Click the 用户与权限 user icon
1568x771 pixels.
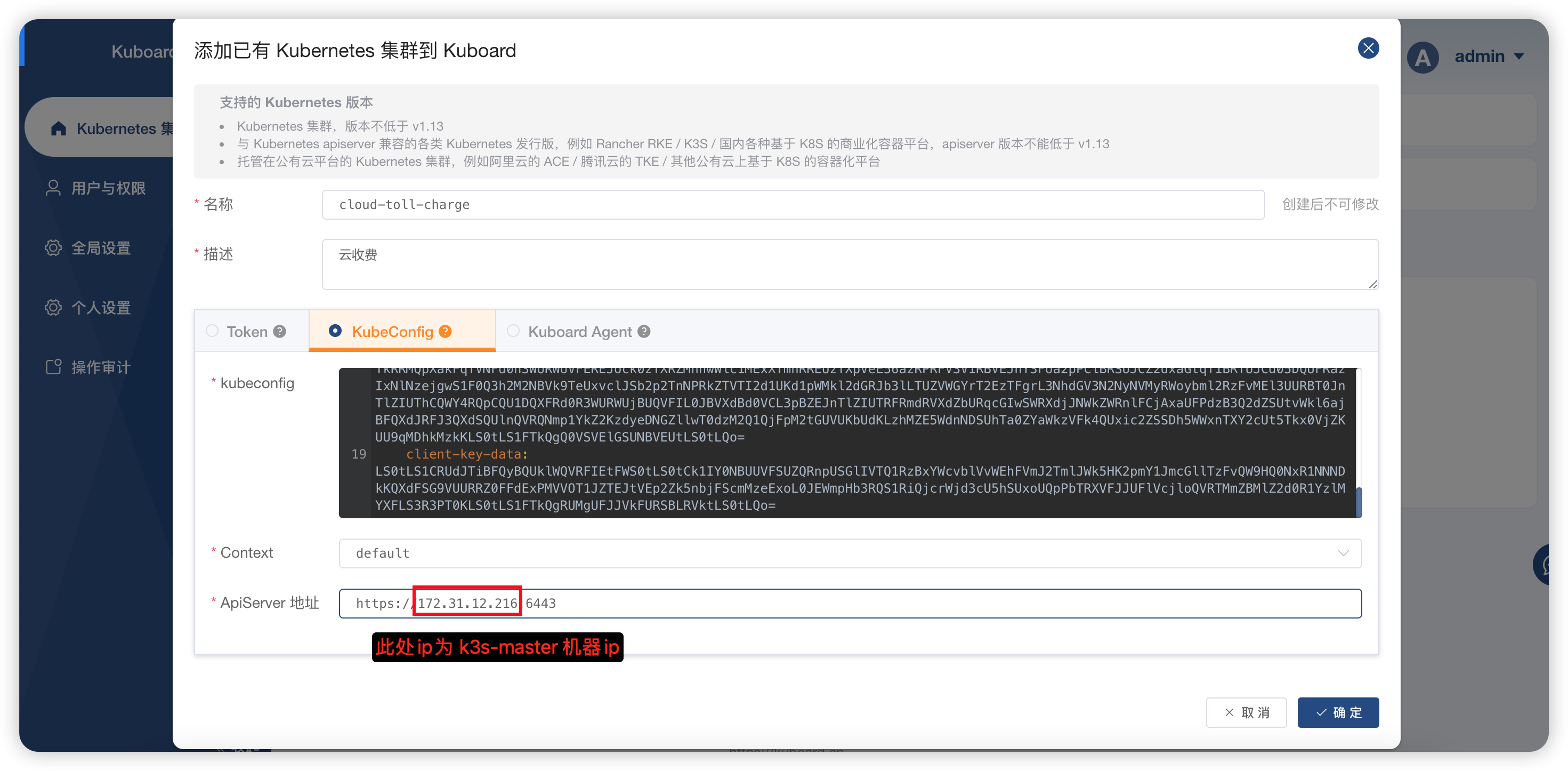[x=54, y=188]
